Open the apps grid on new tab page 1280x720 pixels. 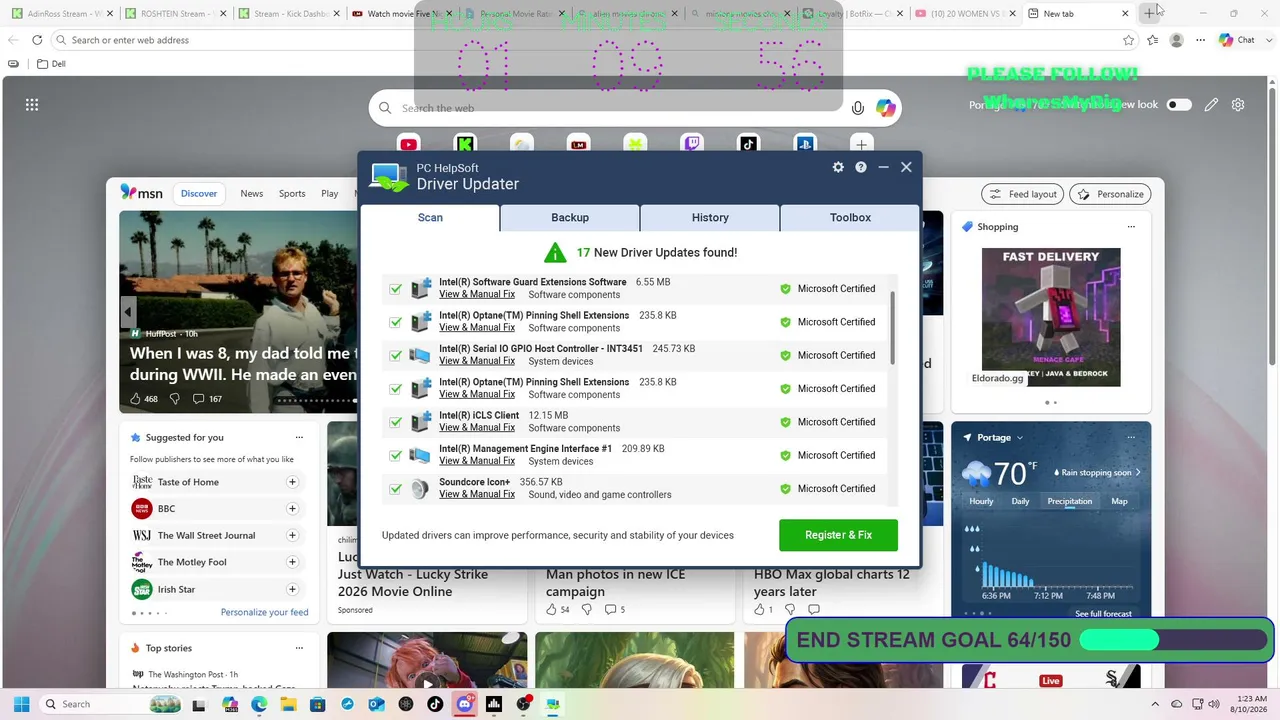click(x=32, y=105)
